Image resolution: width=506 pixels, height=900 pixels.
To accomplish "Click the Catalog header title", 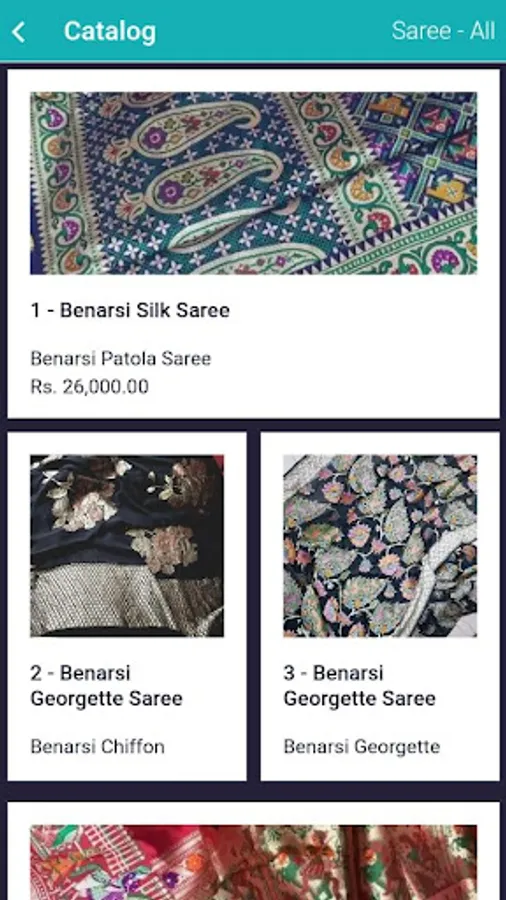I will click(110, 32).
